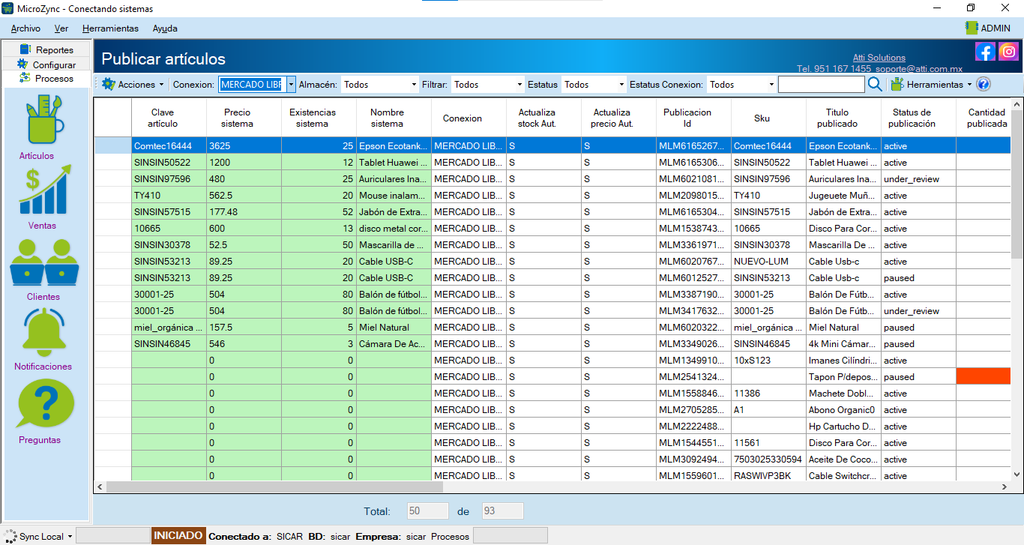Click the horizontal scrollbar right arrow
The height and width of the screenshot is (545, 1024).
coord(1004,487)
